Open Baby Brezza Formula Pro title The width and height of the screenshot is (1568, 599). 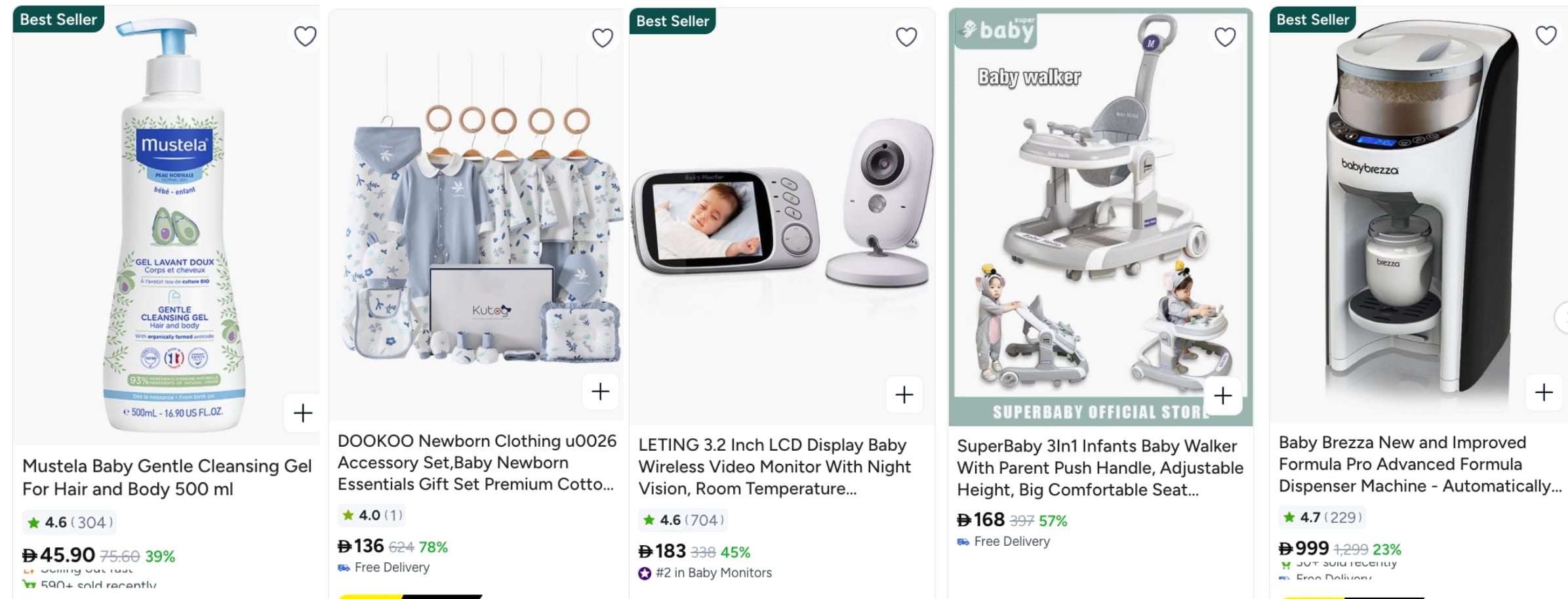(x=1419, y=464)
